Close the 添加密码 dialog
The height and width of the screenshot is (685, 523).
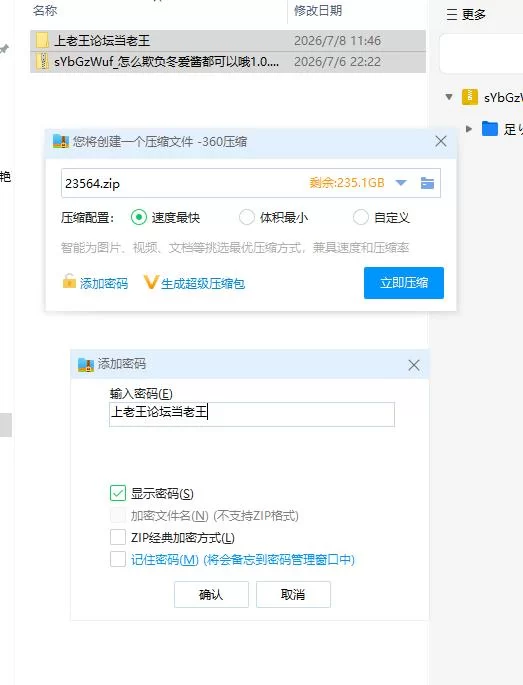pyautogui.click(x=414, y=365)
